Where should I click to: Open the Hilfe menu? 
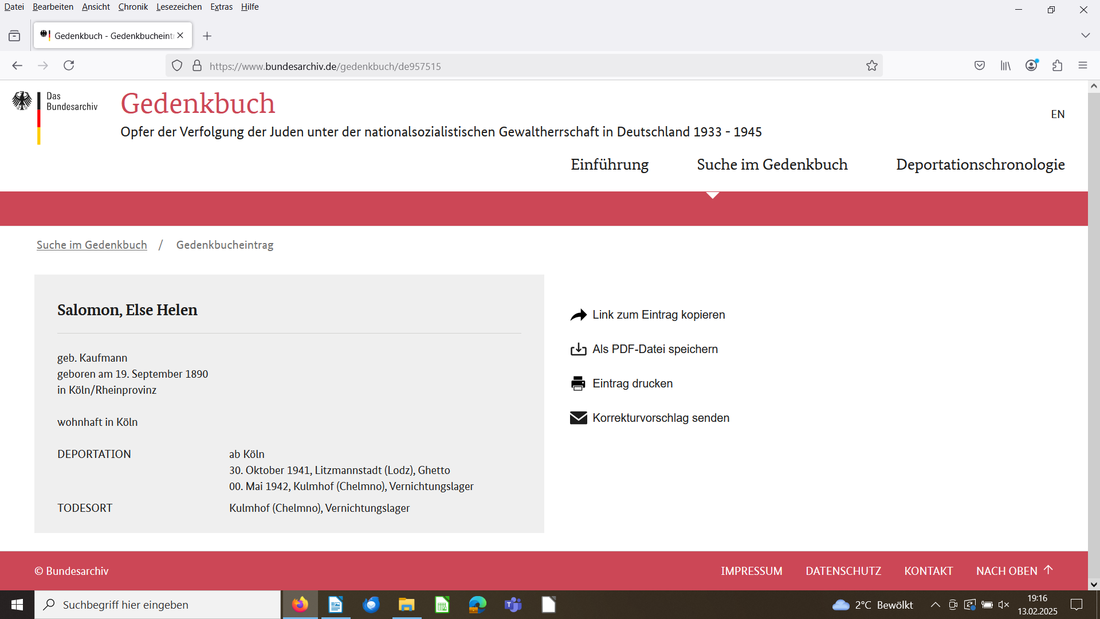pos(250,7)
